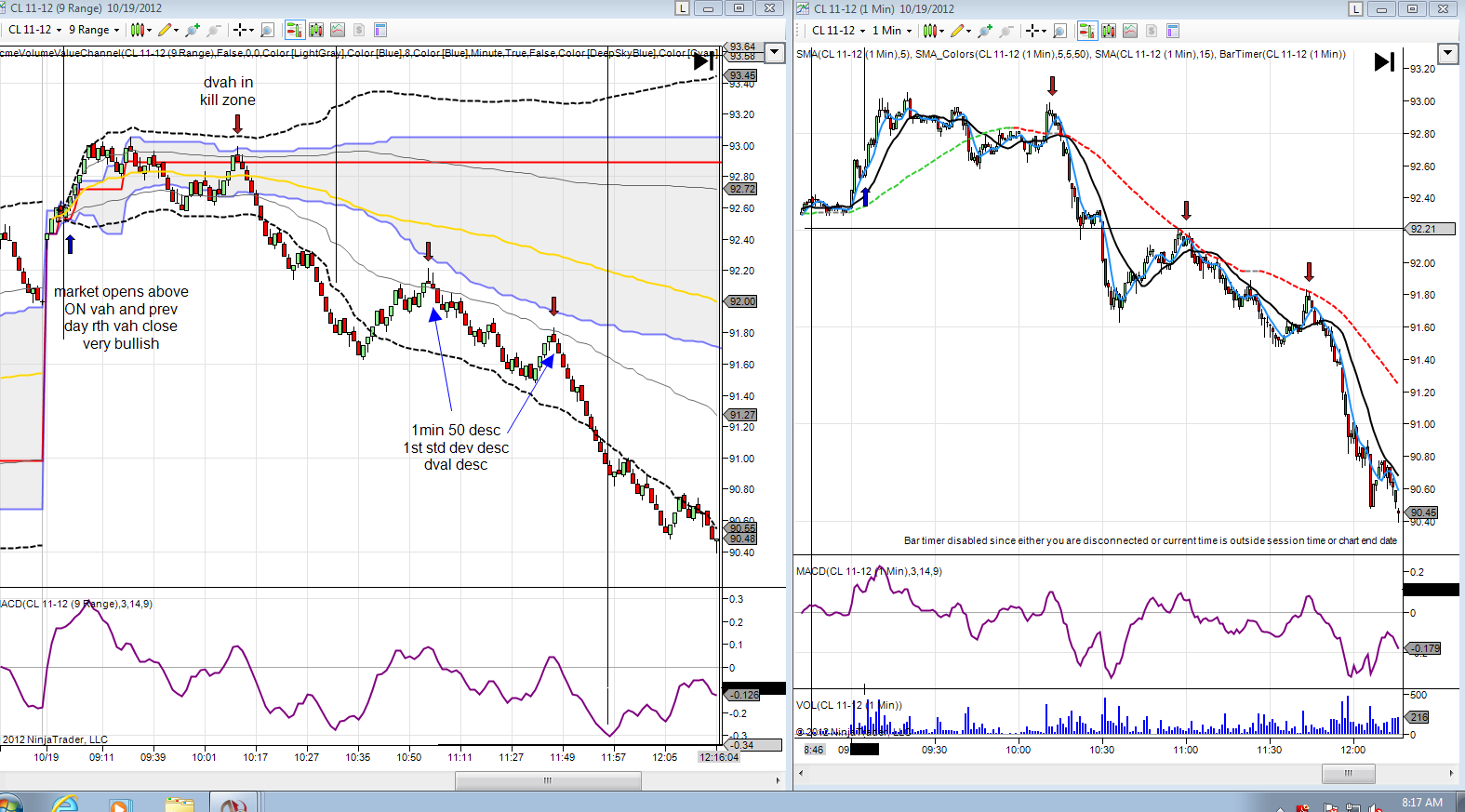Select drawing pencil tool in 9 Range chart
This screenshot has height=812, width=1465.
(165, 31)
